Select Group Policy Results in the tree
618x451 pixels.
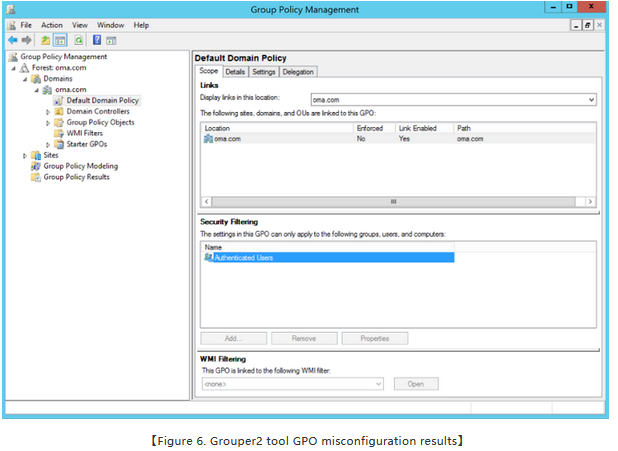point(76,177)
